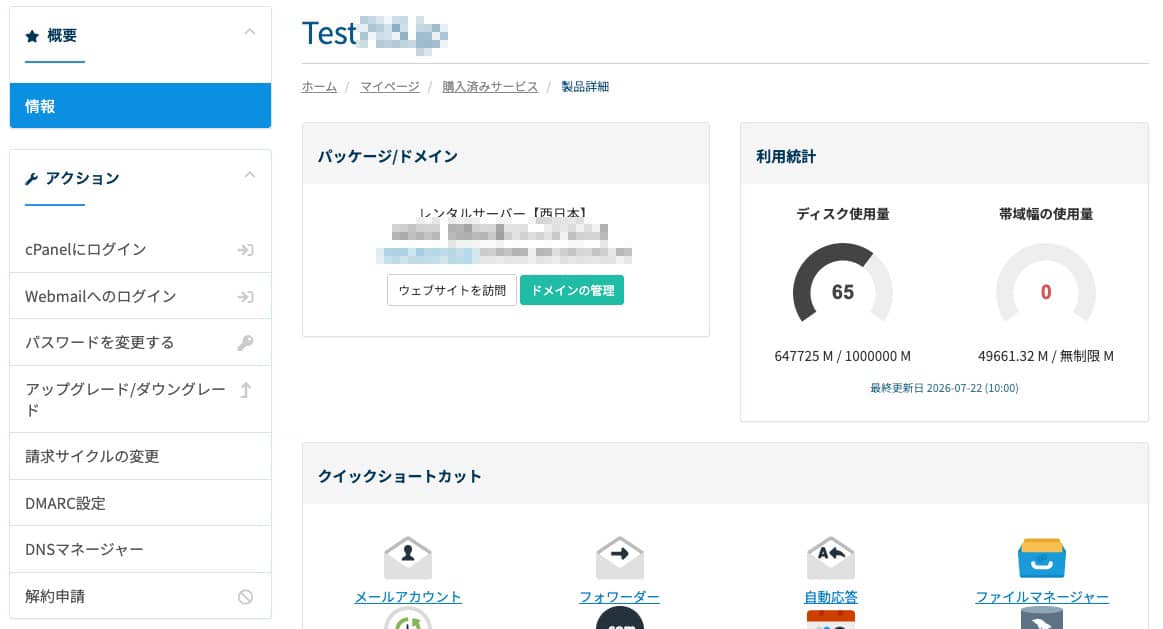Click the wrench icon next to アクション
The width and height of the screenshot is (1163, 629).
coord(31,179)
